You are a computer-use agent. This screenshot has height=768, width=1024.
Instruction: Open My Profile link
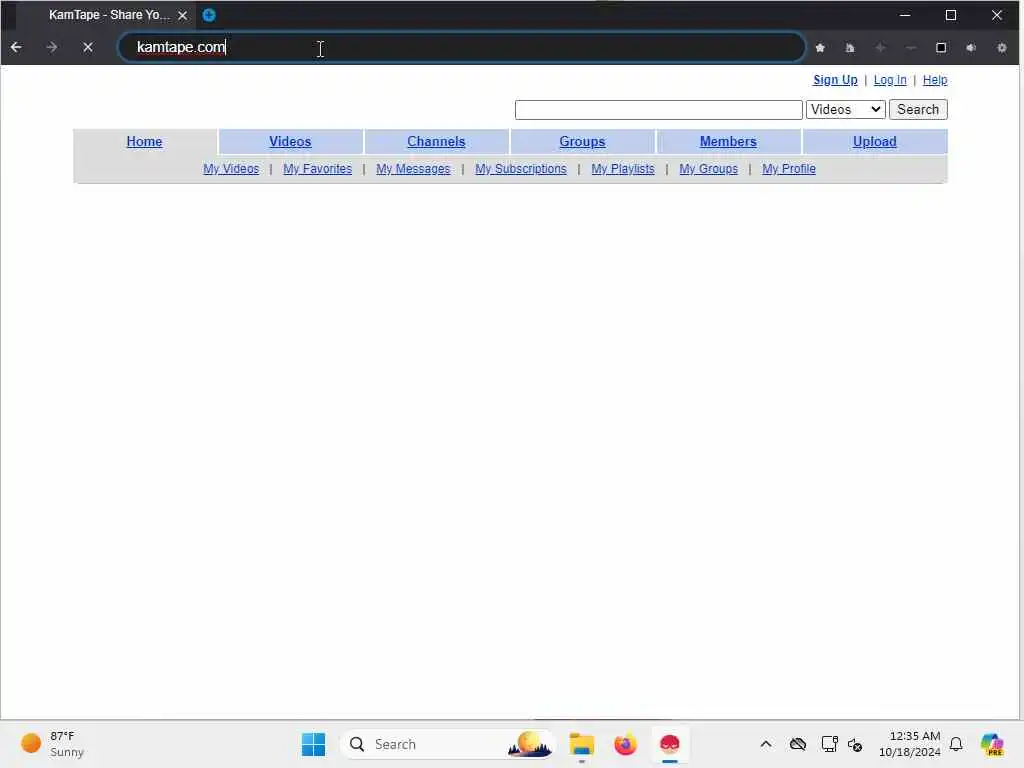coord(788,168)
